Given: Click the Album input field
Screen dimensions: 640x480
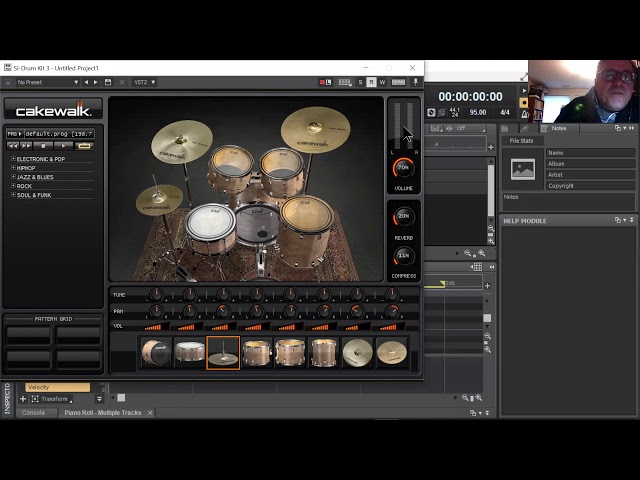Looking at the screenshot, I should tap(590, 164).
